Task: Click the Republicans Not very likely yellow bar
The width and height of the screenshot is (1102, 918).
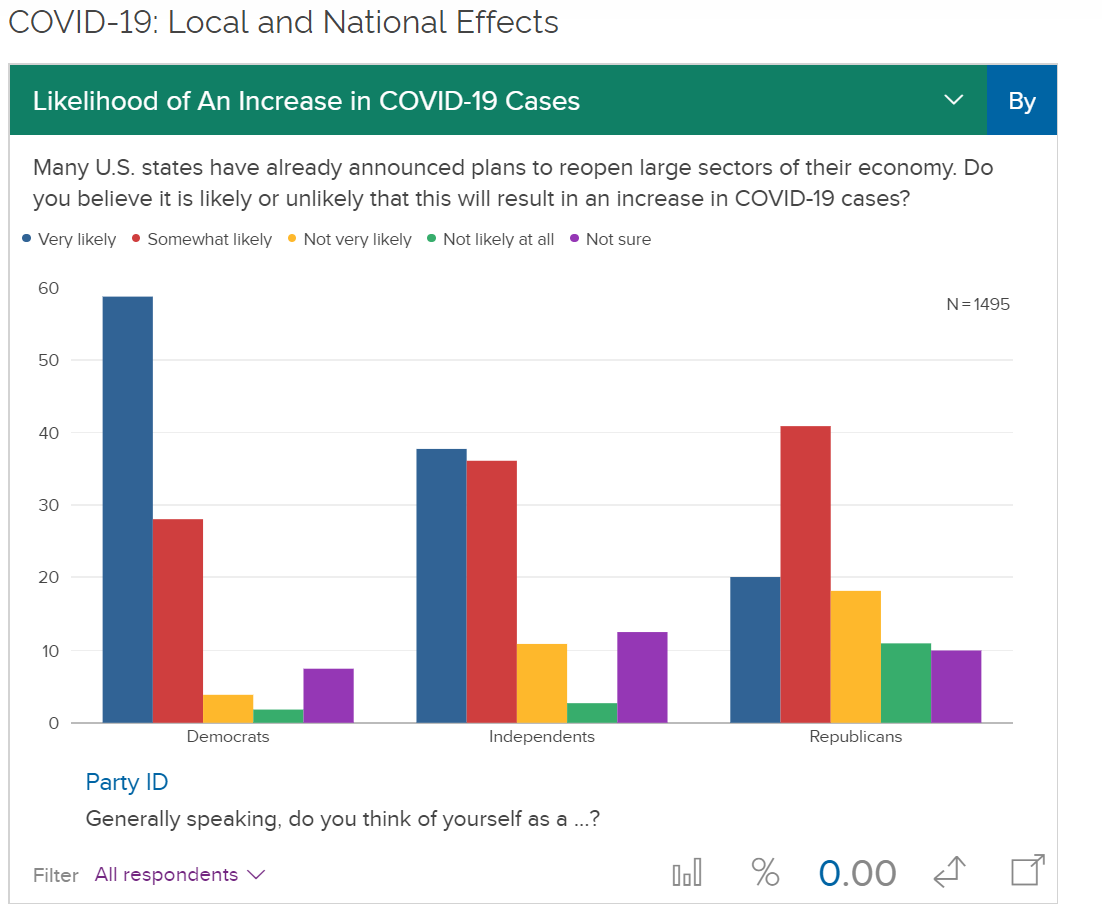Action: (855, 656)
